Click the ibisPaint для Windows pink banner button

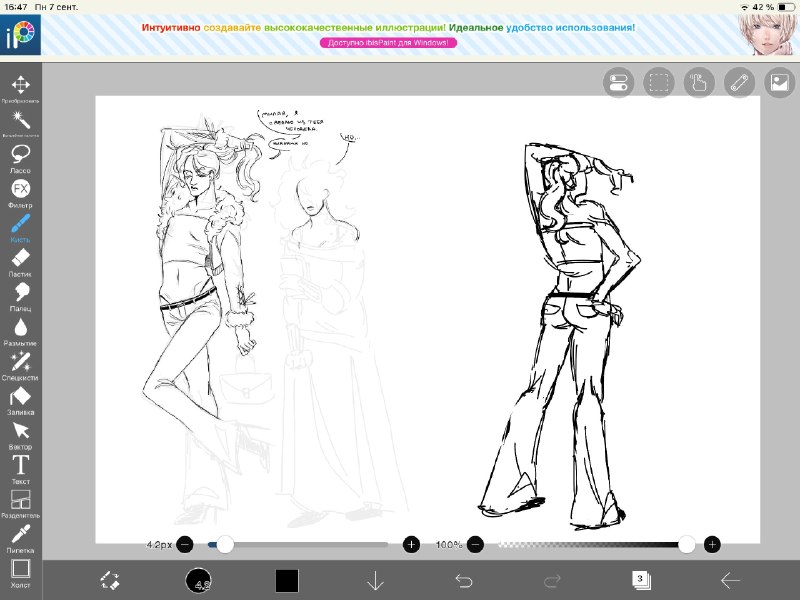388,43
